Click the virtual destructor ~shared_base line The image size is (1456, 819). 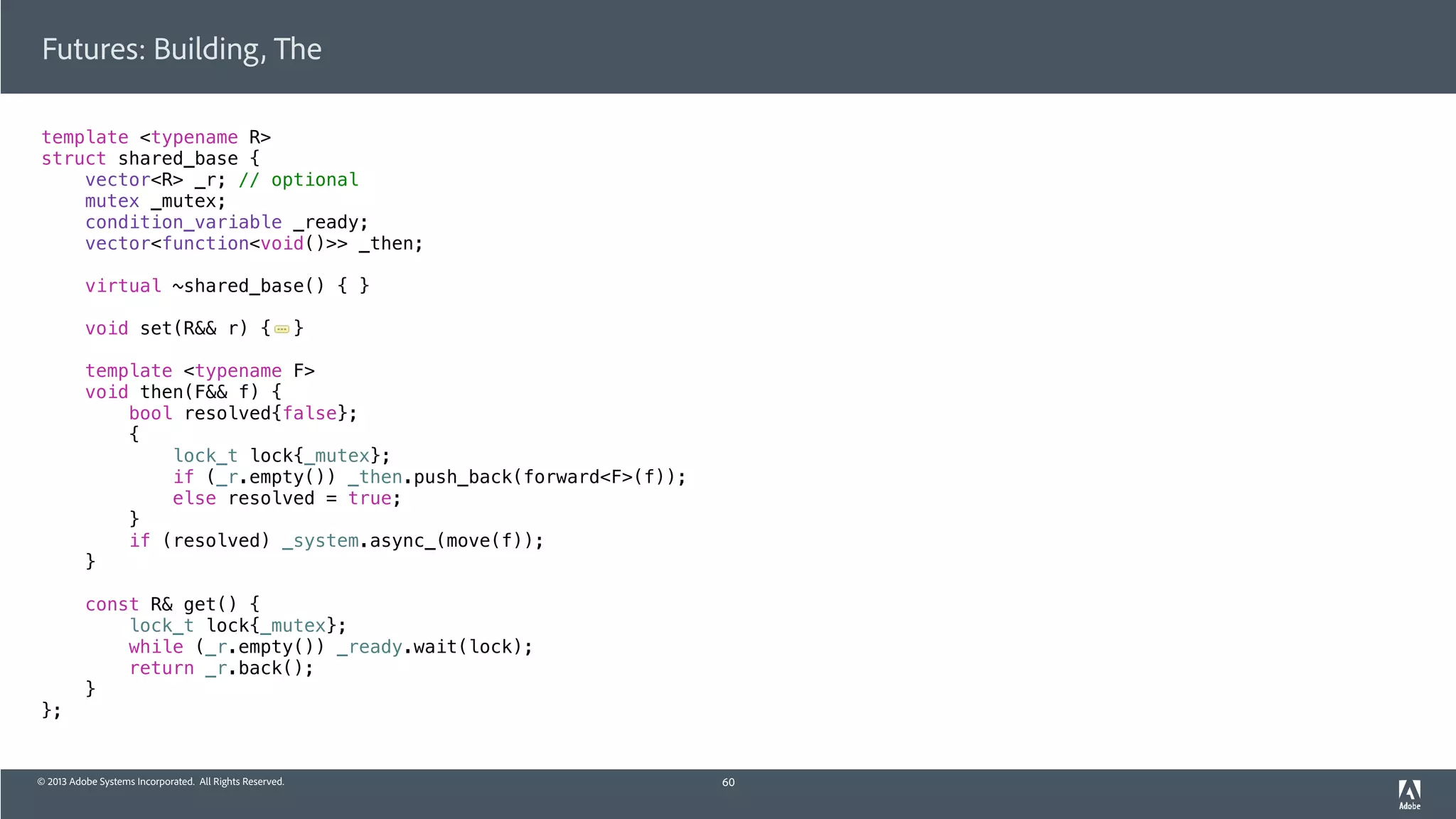coord(227,286)
